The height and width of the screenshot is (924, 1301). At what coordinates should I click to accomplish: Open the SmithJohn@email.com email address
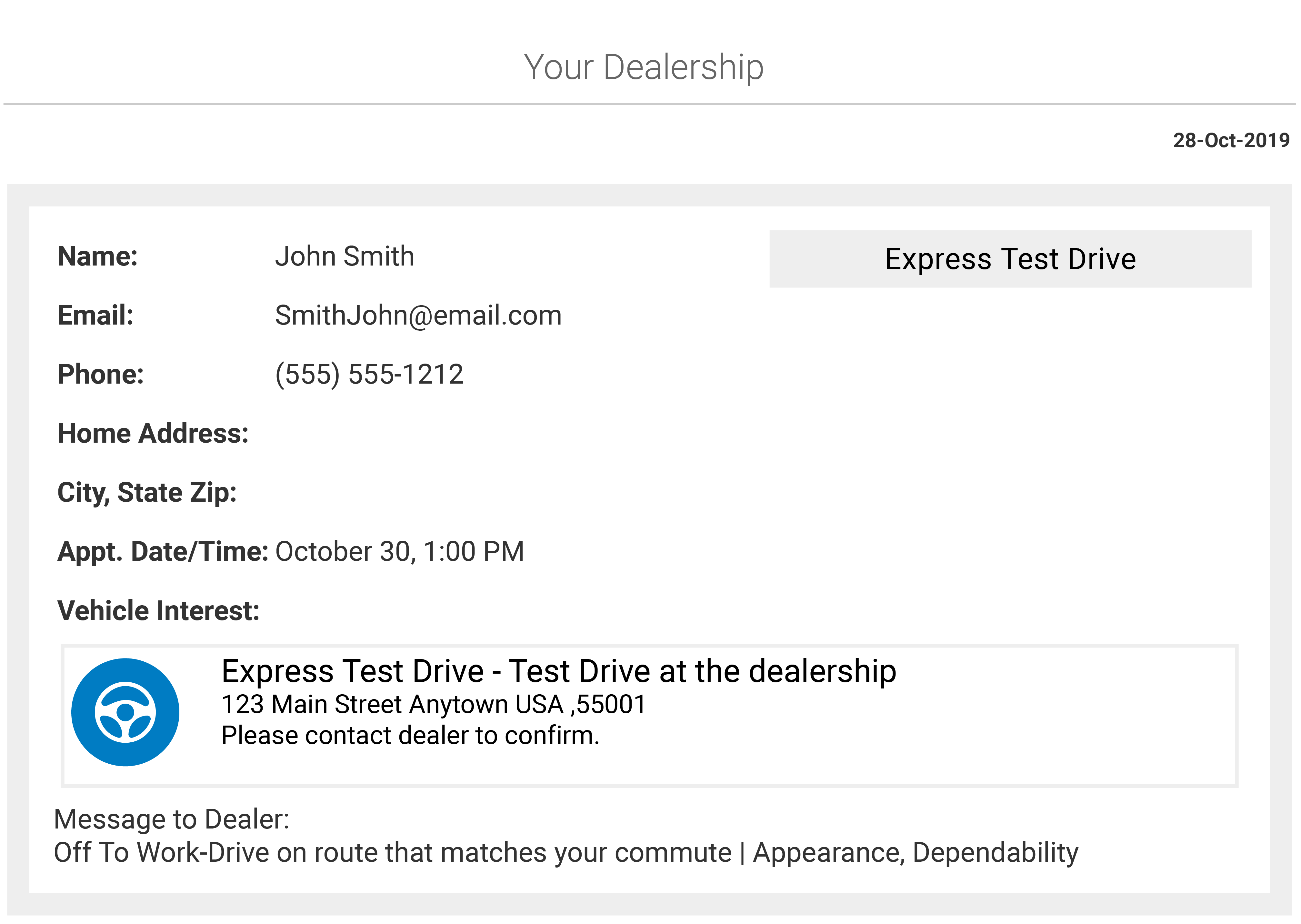tap(418, 315)
